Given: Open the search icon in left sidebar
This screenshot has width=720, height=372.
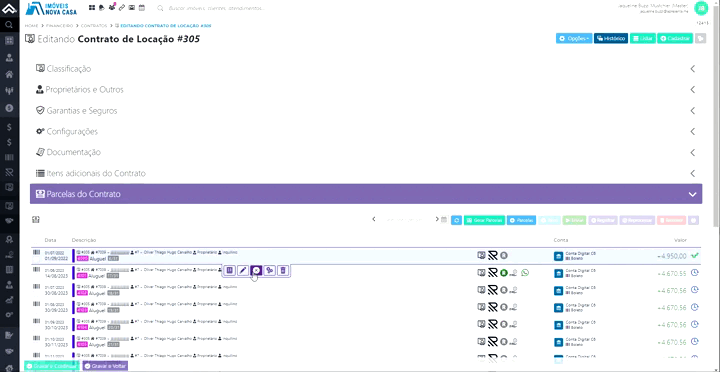Looking at the screenshot, I should click(x=9, y=25).
